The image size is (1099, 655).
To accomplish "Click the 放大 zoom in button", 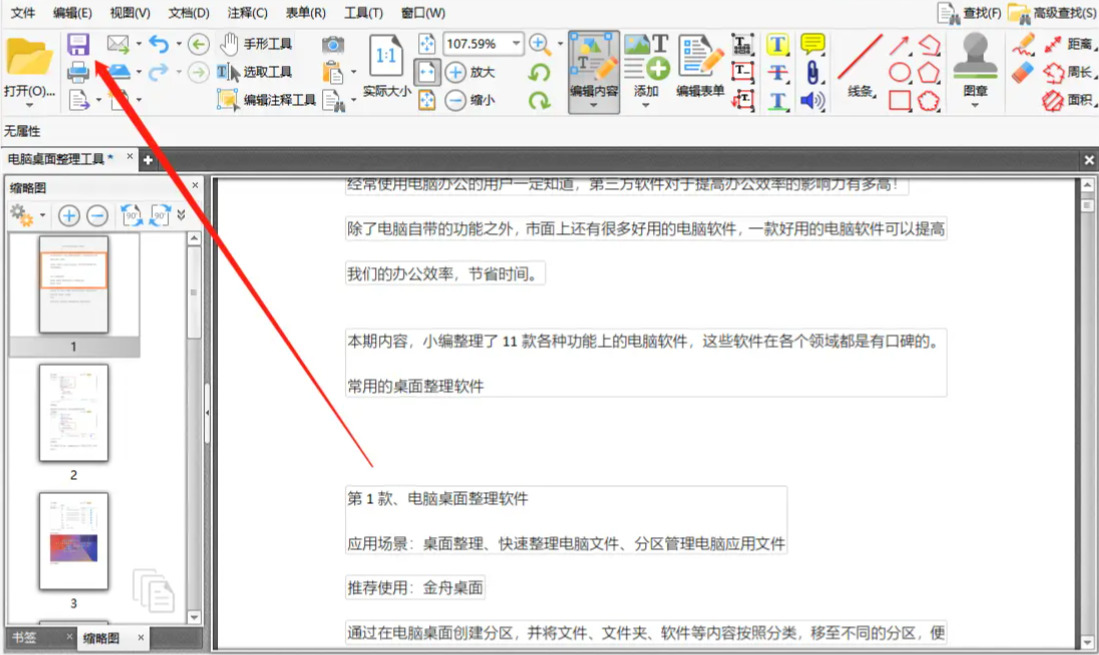I will tap(471, 72).
